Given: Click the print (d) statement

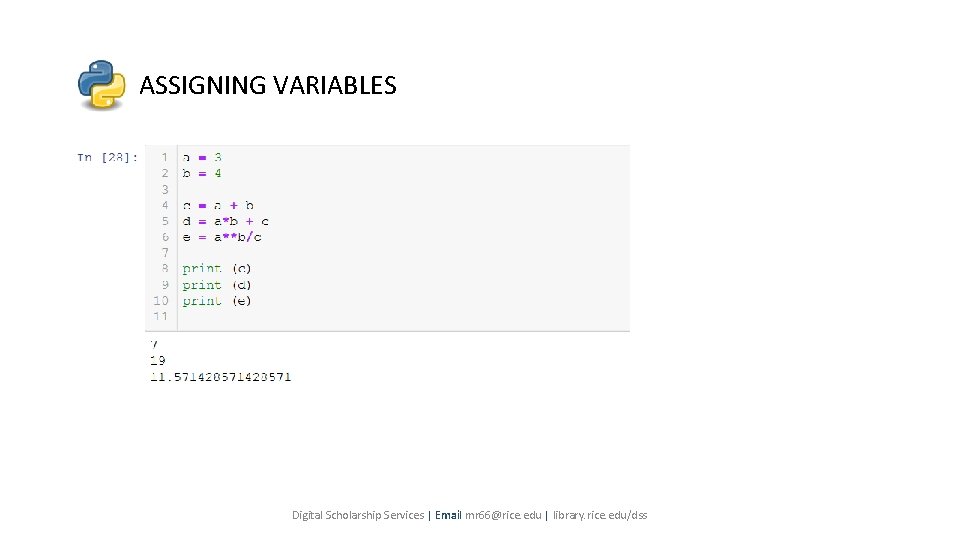Looking at the screenshot, I should click(x=217, y=285).
